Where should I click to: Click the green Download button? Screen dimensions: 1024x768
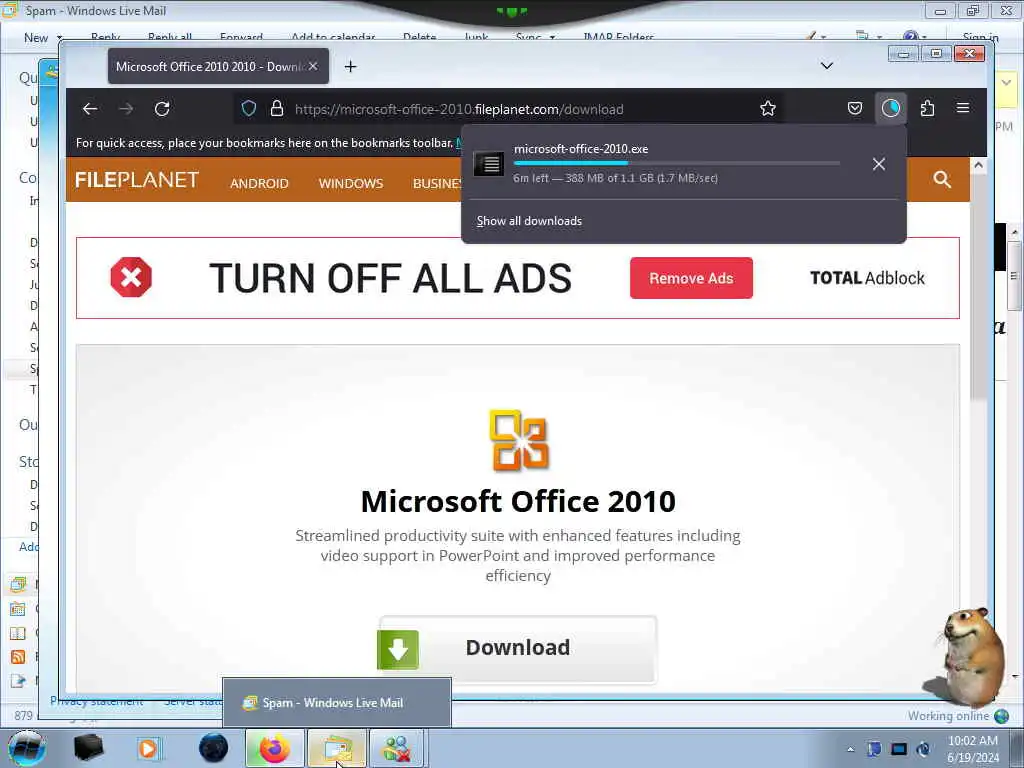[517, 648]
